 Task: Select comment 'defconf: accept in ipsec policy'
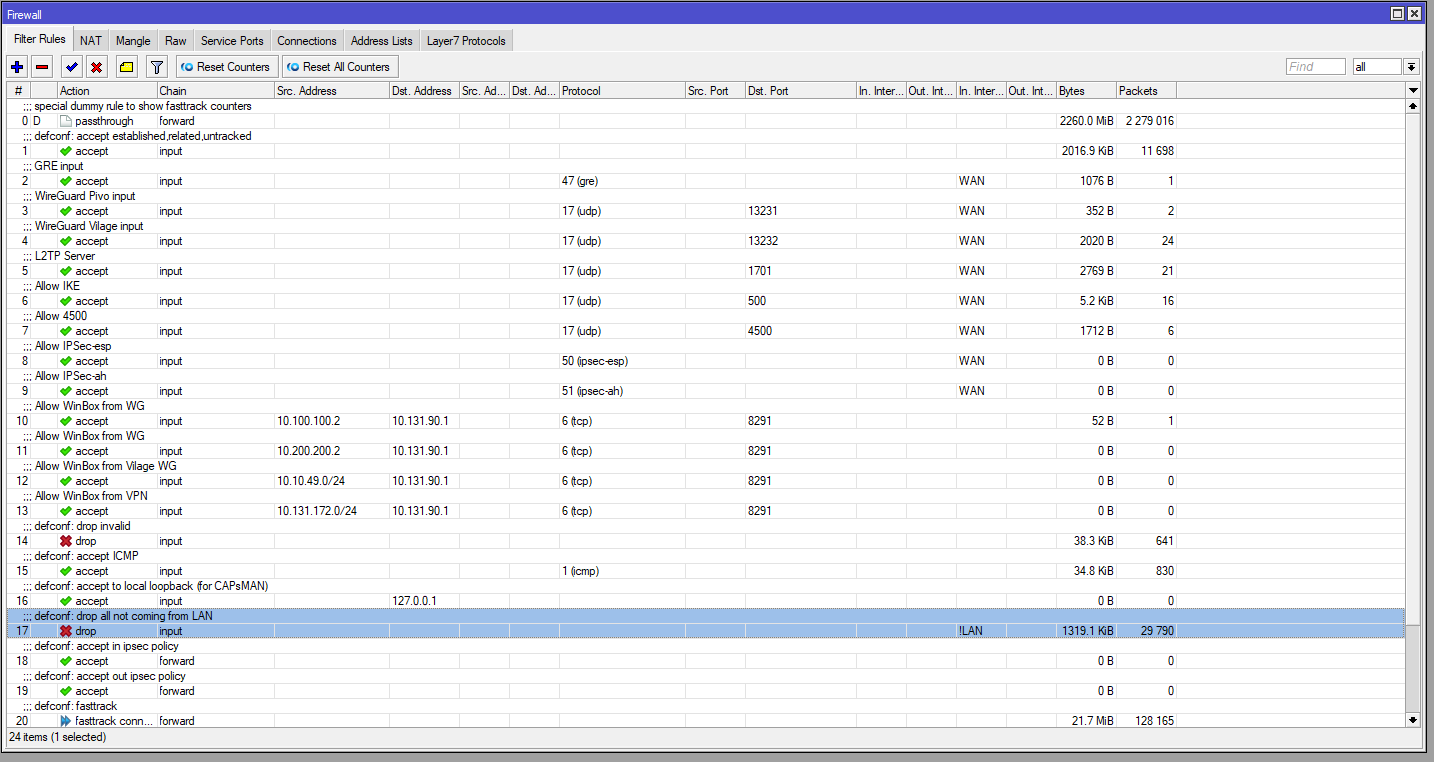(x=107, y=646)
